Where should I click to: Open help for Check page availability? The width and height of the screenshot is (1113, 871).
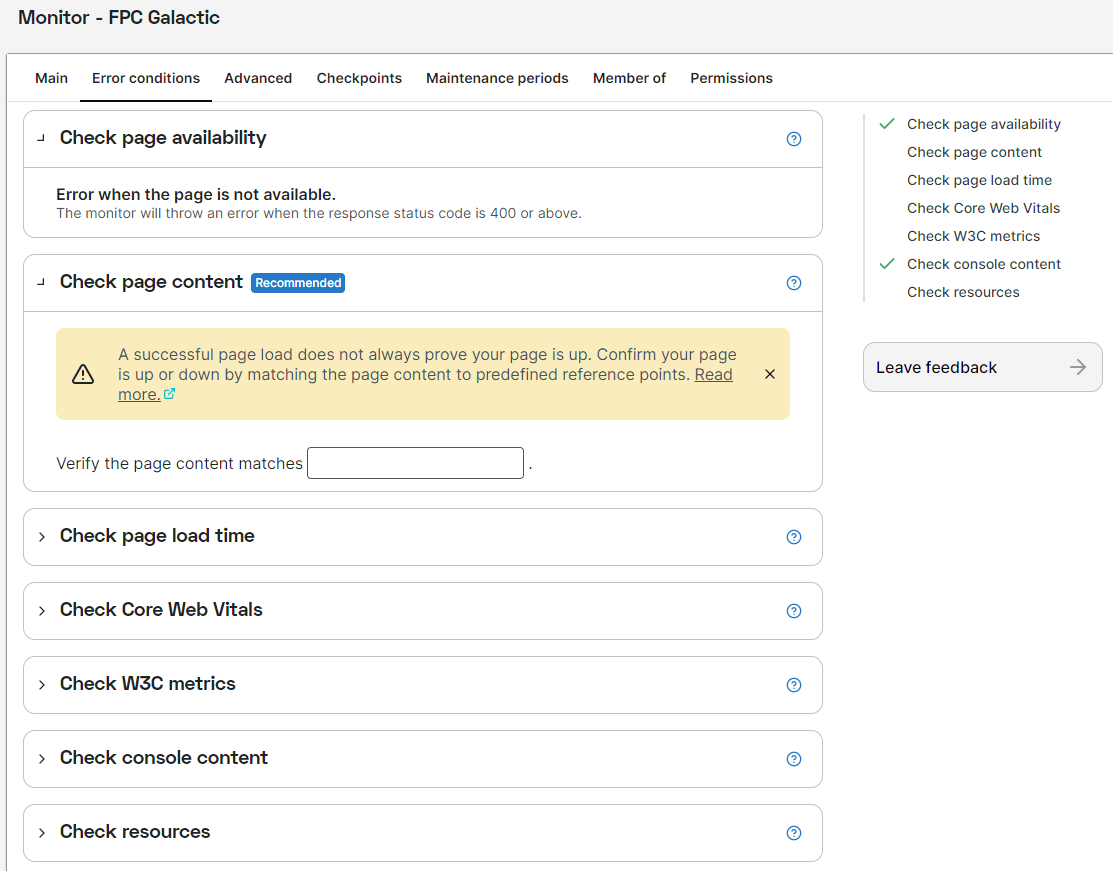(794, 139)
